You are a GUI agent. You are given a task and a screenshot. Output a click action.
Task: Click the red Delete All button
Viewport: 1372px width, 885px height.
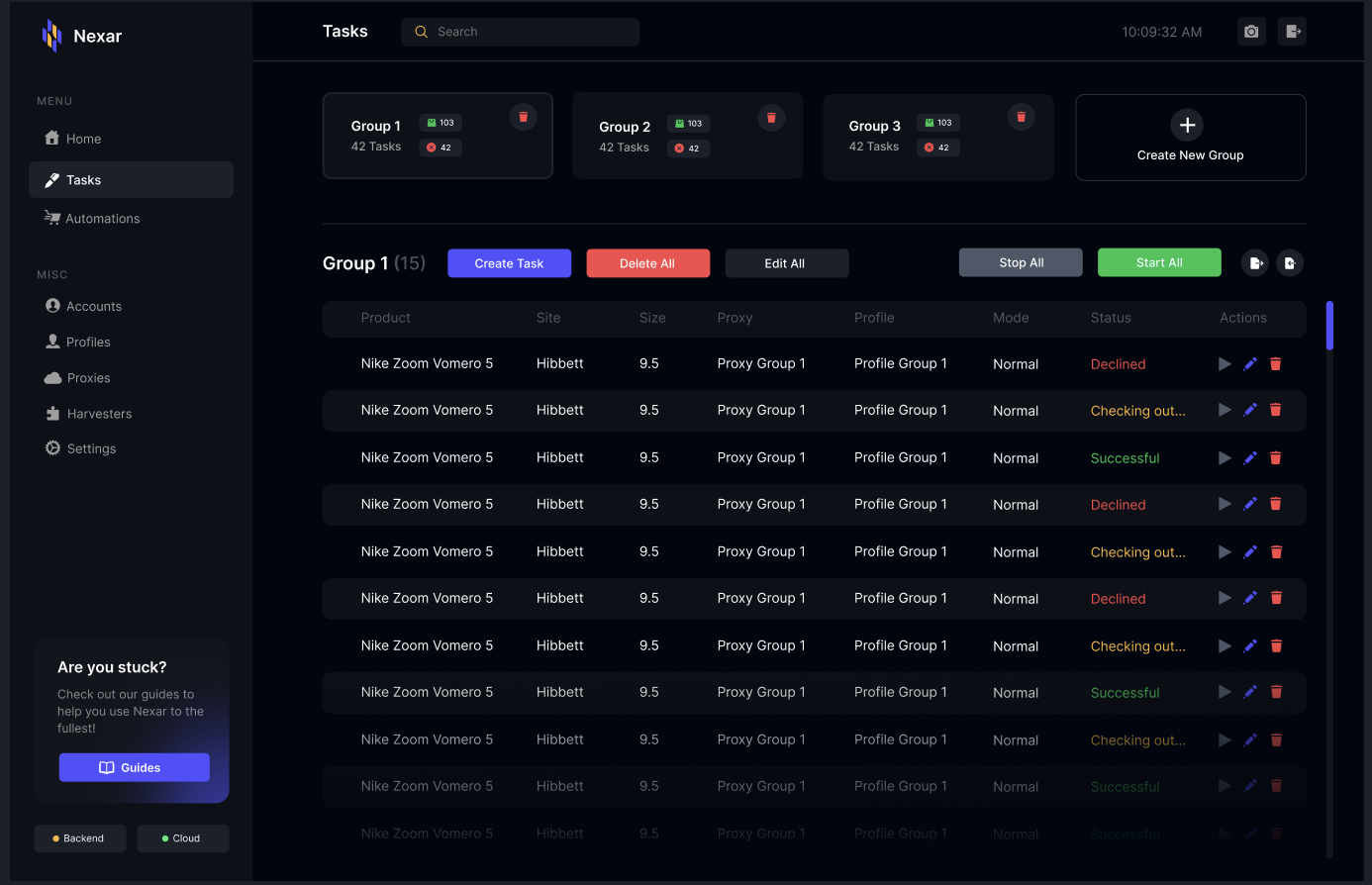click(x=647, y=263)
